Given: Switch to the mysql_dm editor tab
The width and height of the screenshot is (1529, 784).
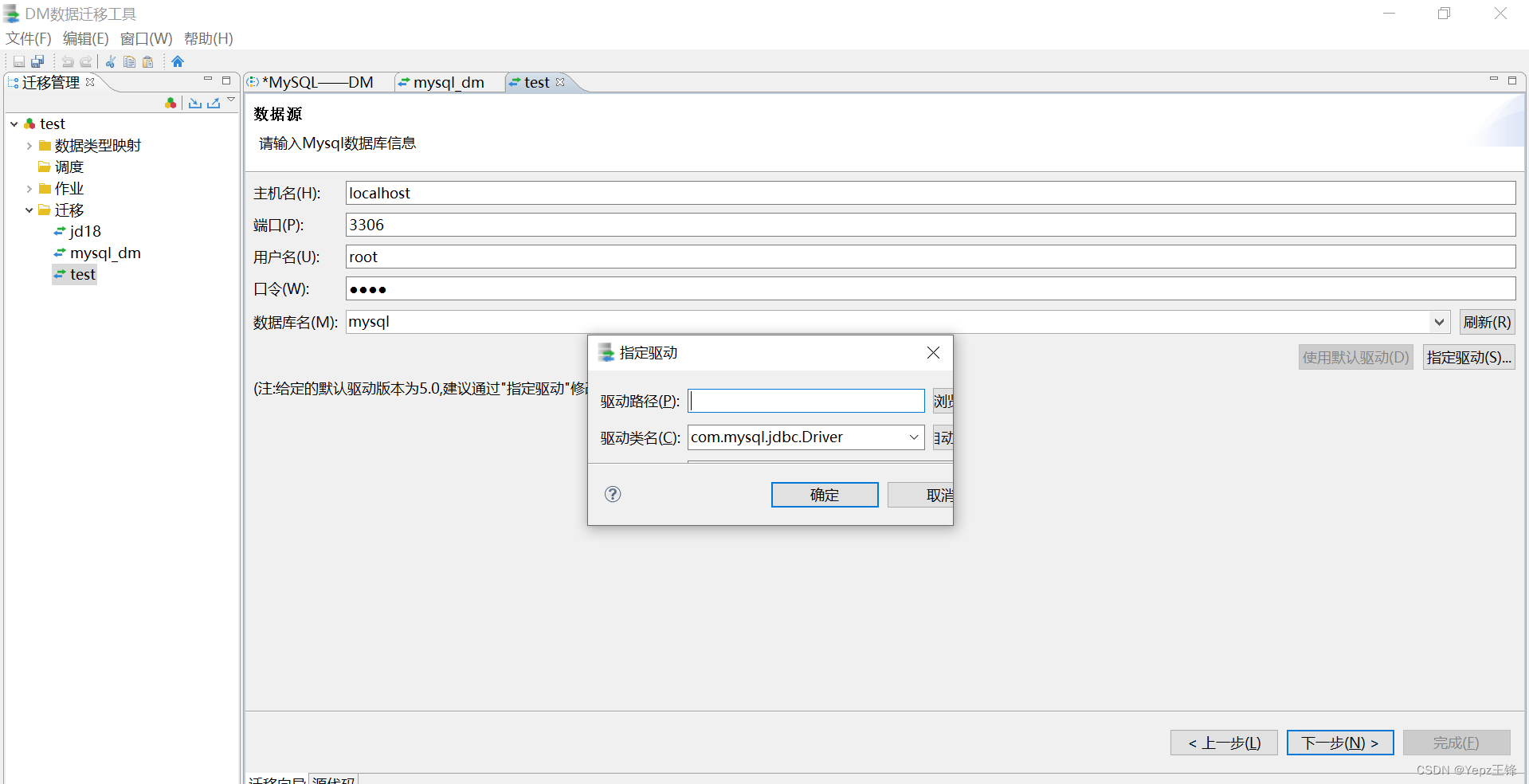Looking at the screenshot, I should point(448,82).
